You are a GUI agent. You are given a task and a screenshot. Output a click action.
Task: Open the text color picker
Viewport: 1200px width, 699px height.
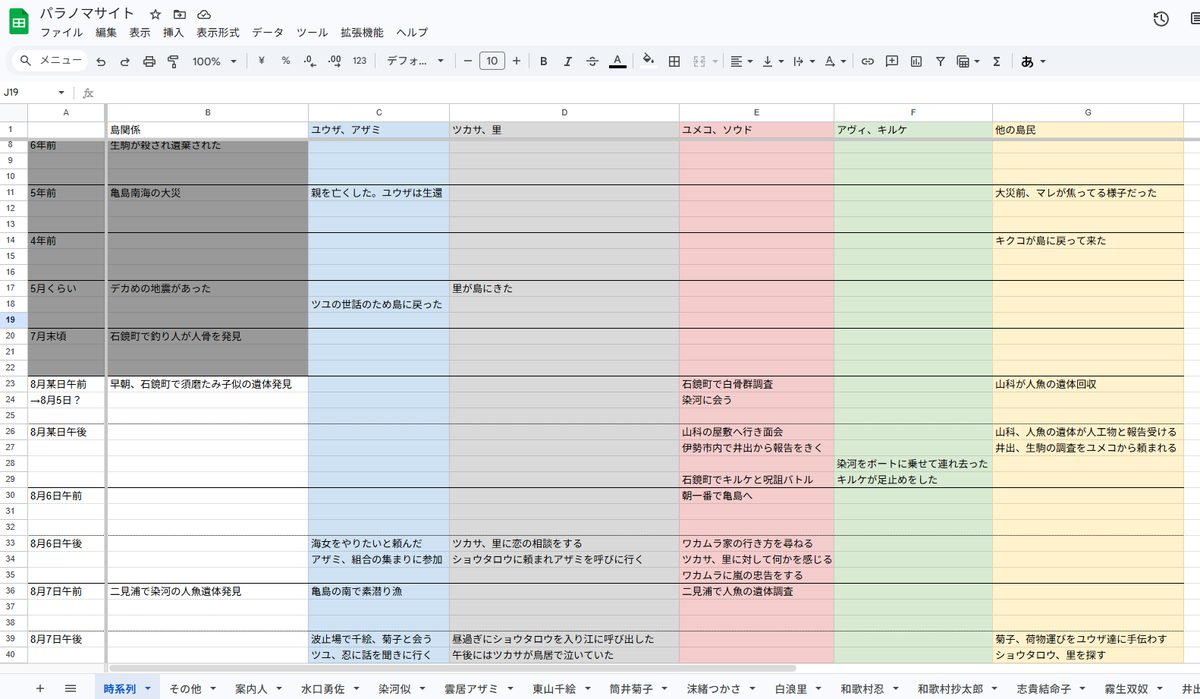pyautogui.click(x=617, y=61)
